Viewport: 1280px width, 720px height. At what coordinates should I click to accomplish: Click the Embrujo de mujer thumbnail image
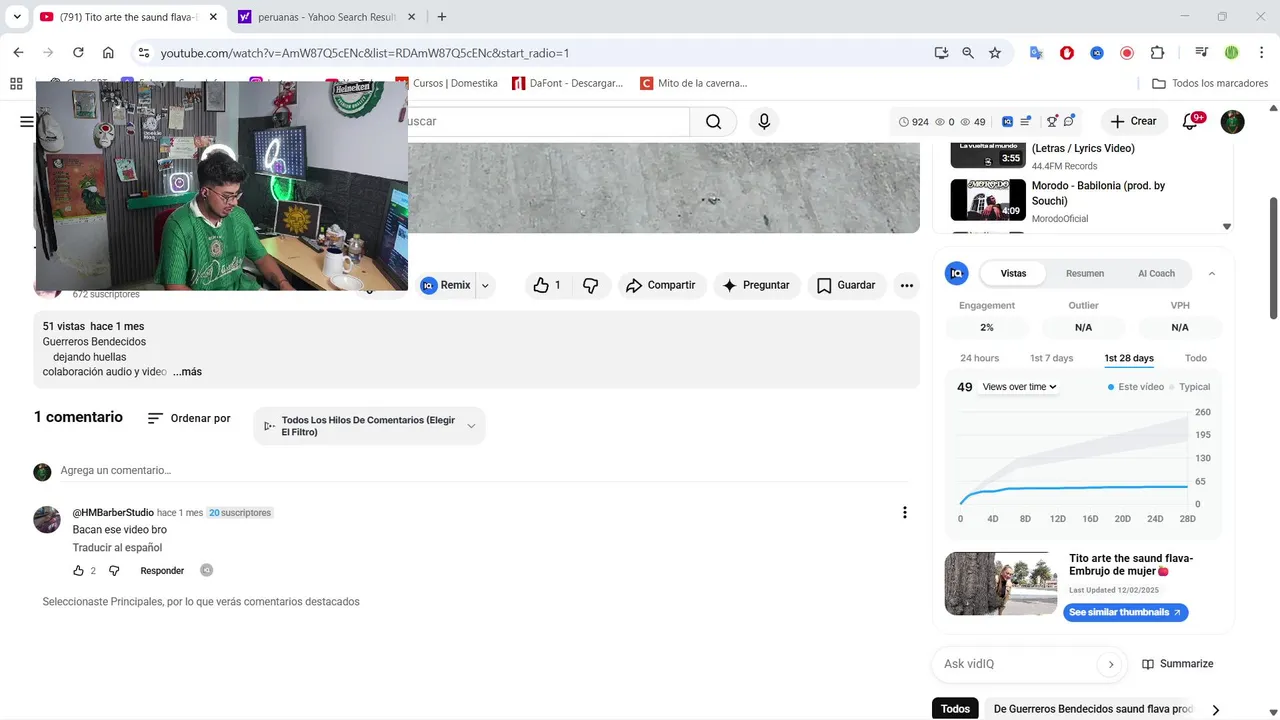pyautogui.click(x=1001, y=584)
